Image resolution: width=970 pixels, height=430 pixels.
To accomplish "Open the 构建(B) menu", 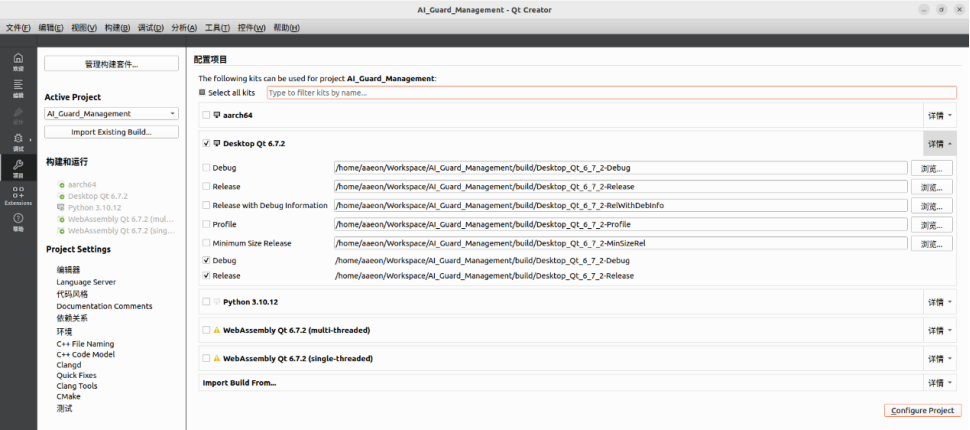I will click(x=118, y=28).
